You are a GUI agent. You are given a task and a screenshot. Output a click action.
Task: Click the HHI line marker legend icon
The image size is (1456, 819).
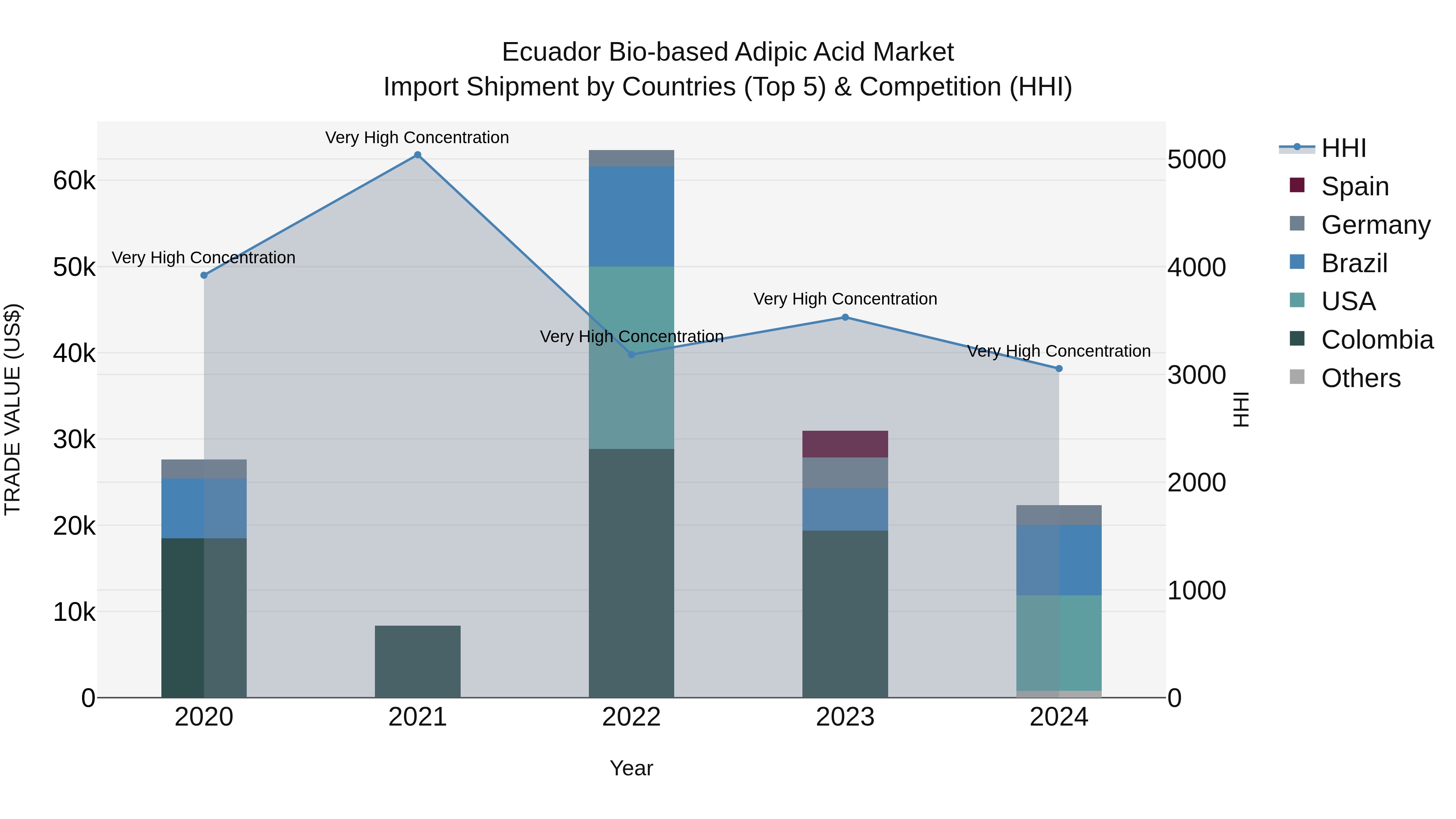tap(1297, 148)
